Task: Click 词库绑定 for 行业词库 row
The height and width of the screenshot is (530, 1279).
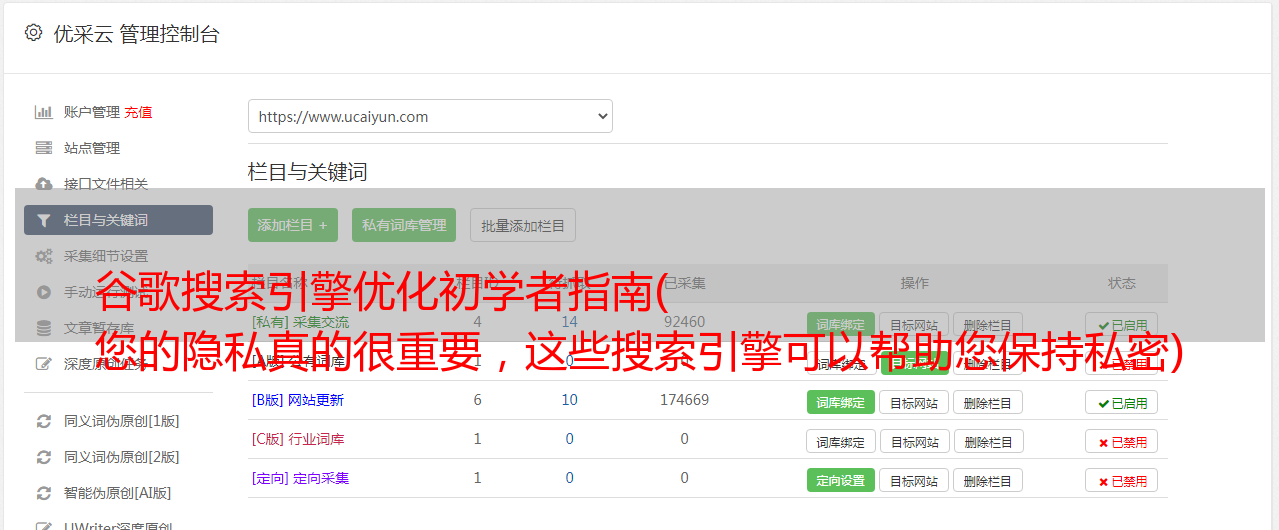Action: tap(841, 441)
